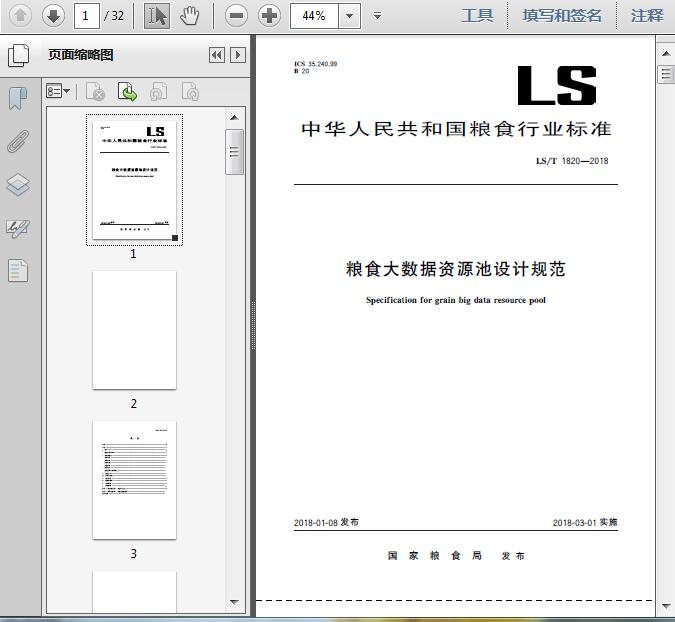Go to previous page using up arrow

point(21,15)
